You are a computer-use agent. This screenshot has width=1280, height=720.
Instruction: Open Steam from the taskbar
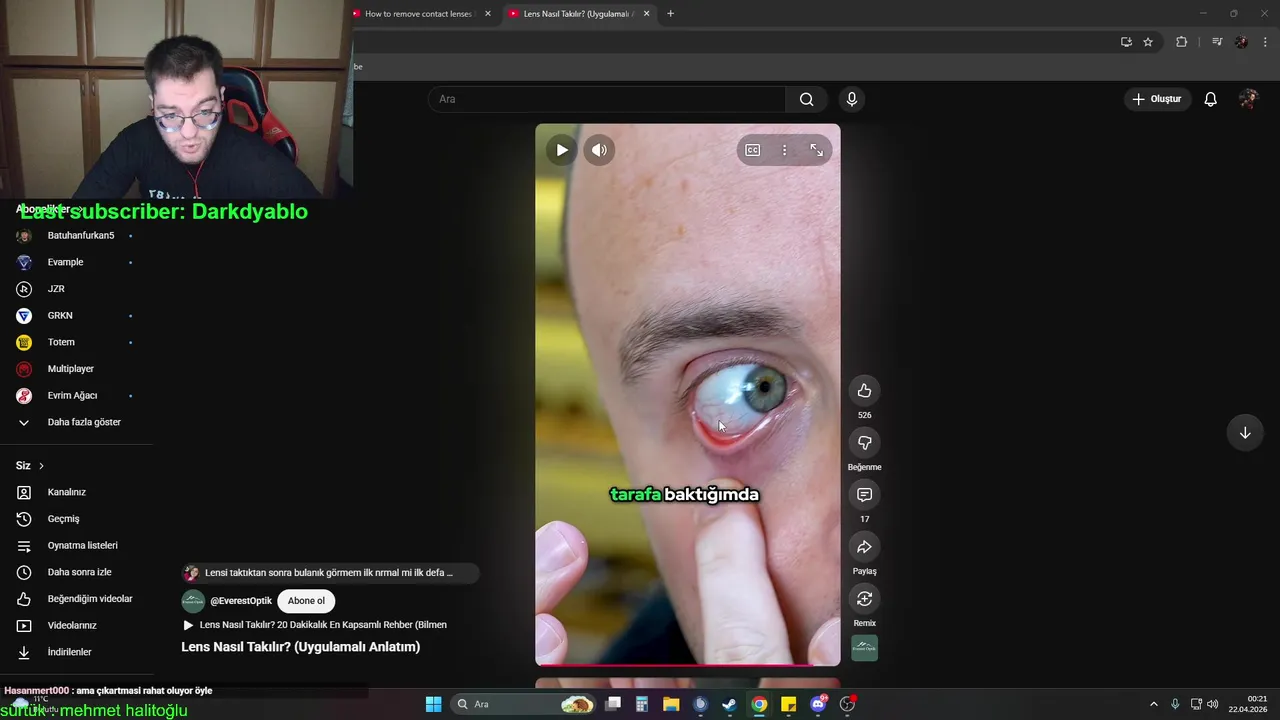coord(730,704)
